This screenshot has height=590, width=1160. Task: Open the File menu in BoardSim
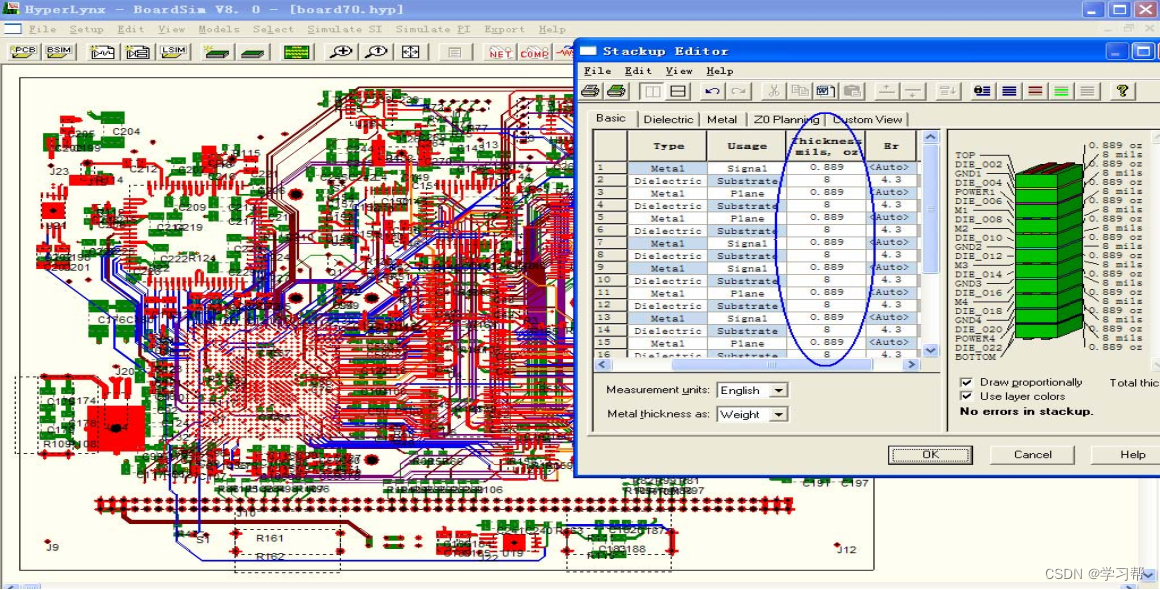[42, 30]
